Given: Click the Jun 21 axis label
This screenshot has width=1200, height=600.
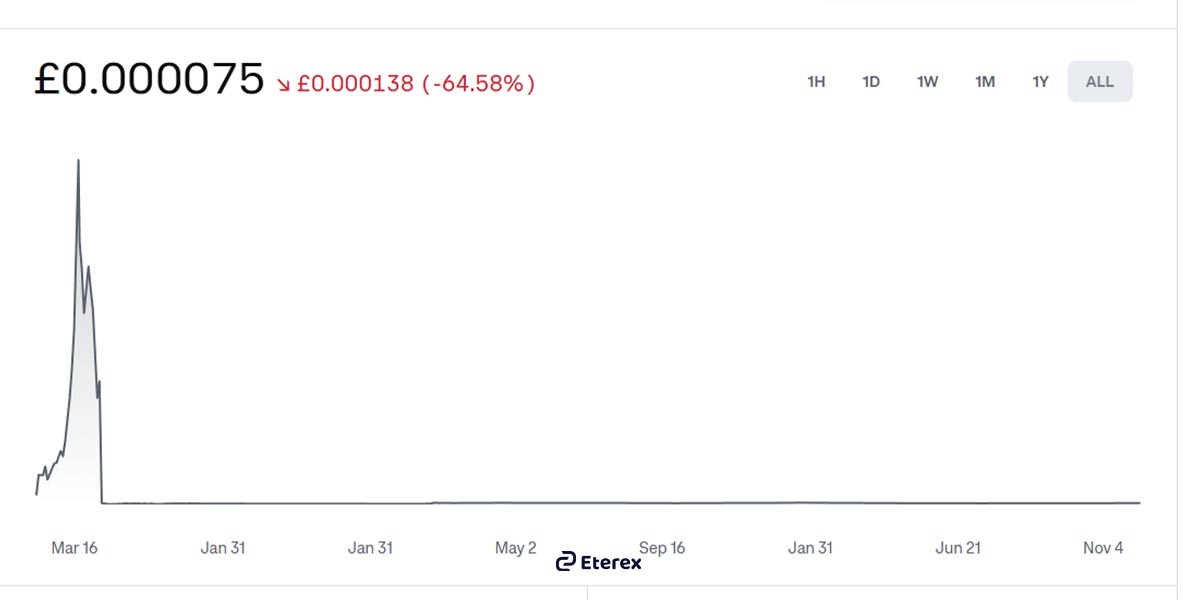Looking at the screenshot, I should (x=957, y=548).
